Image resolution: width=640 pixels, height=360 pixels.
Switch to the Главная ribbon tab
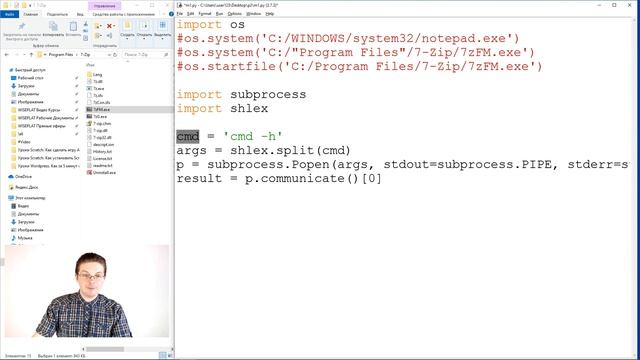[31, 14]
